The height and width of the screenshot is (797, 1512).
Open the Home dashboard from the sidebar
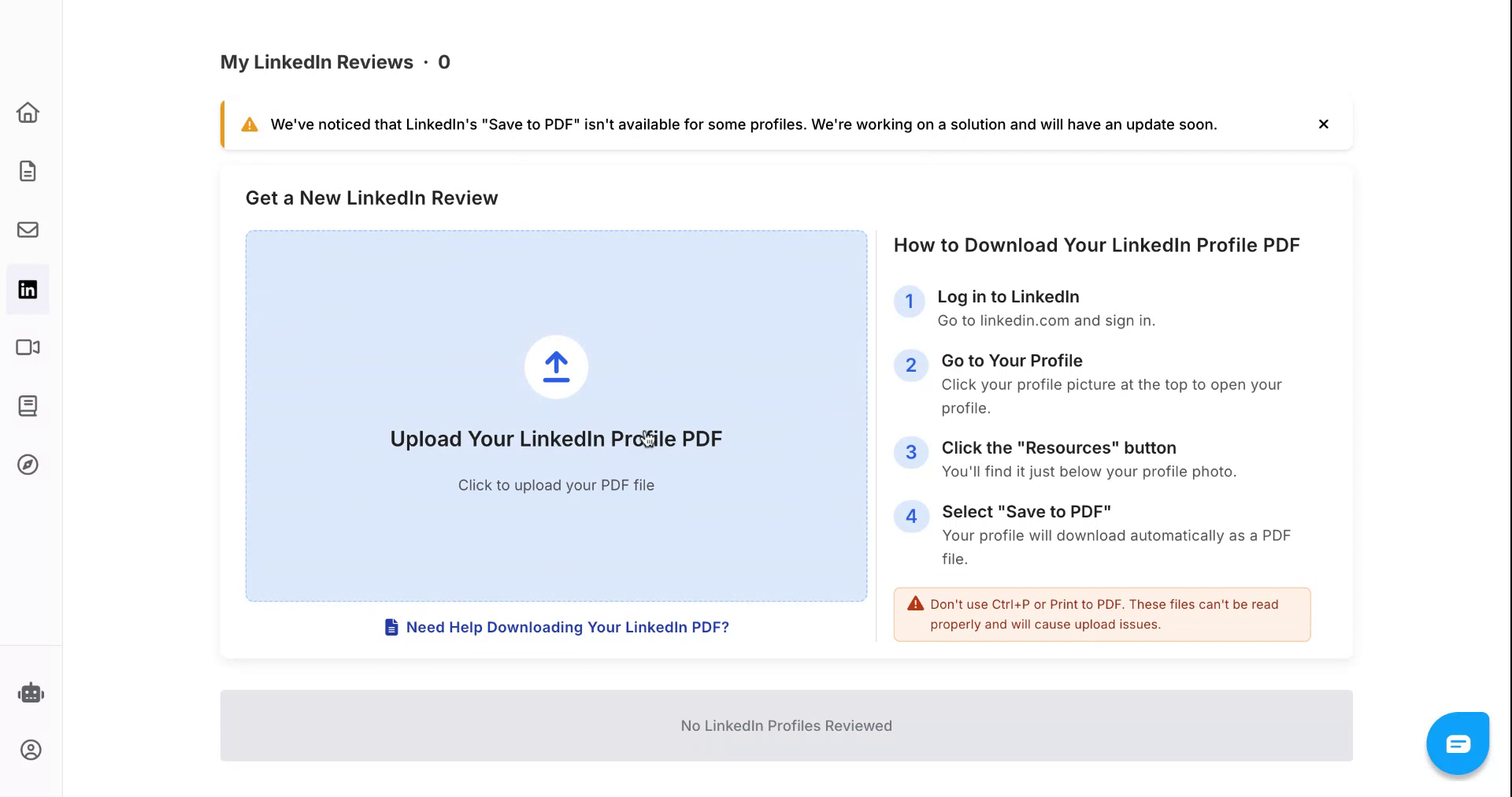click(x=28, y=112)
